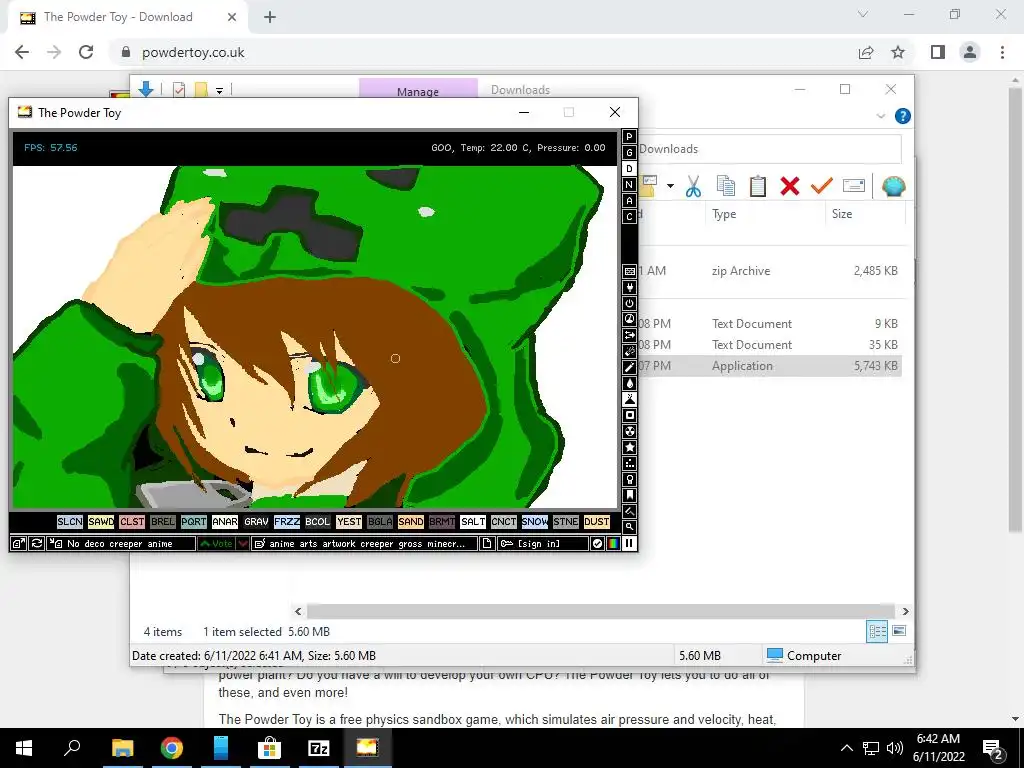Open the Liquids droplet icon
Image resolution: width=1024 pixels, height=768 pixels.
point(630,383)
